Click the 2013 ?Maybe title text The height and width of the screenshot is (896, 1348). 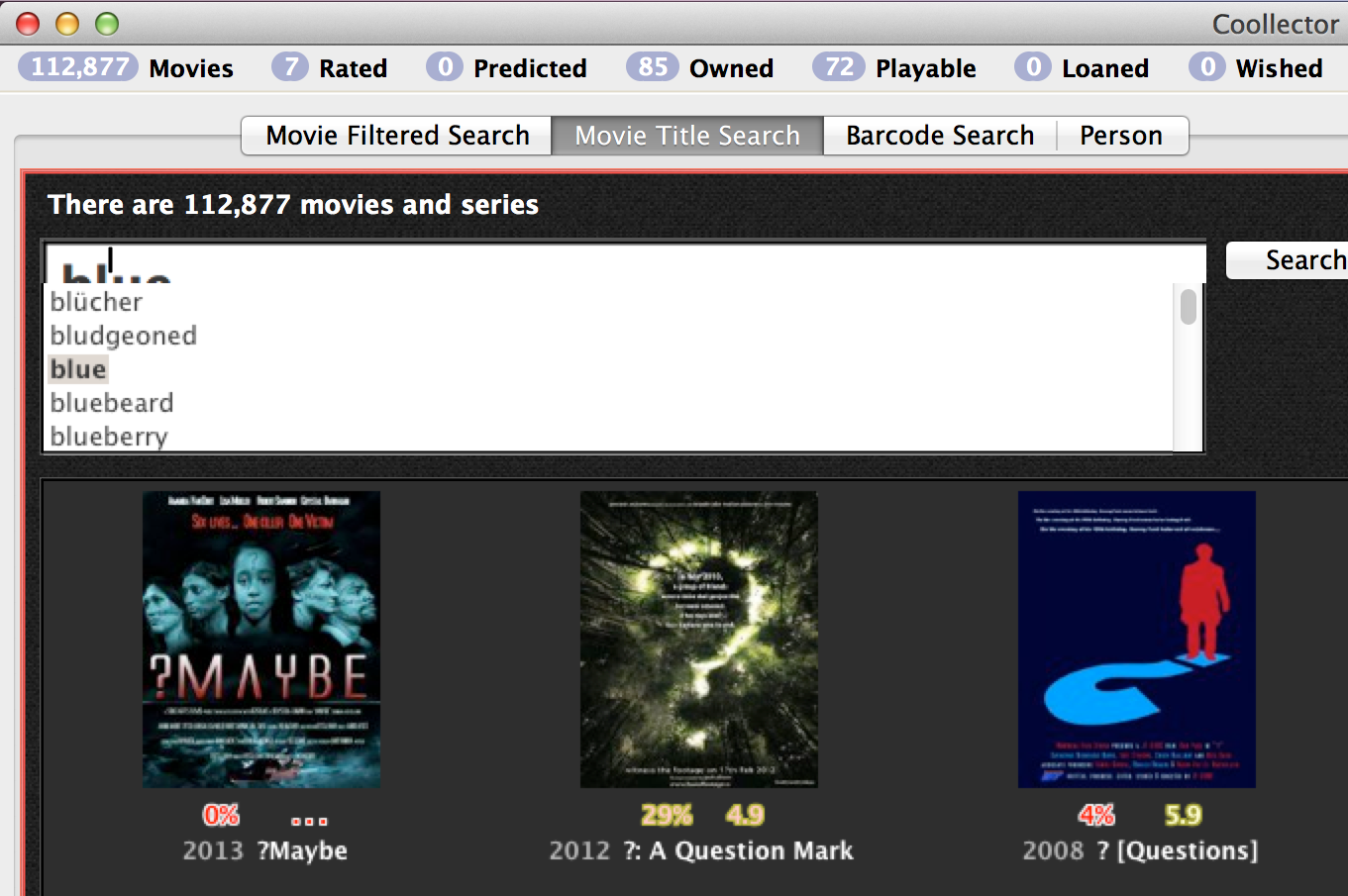click(264, 850)
